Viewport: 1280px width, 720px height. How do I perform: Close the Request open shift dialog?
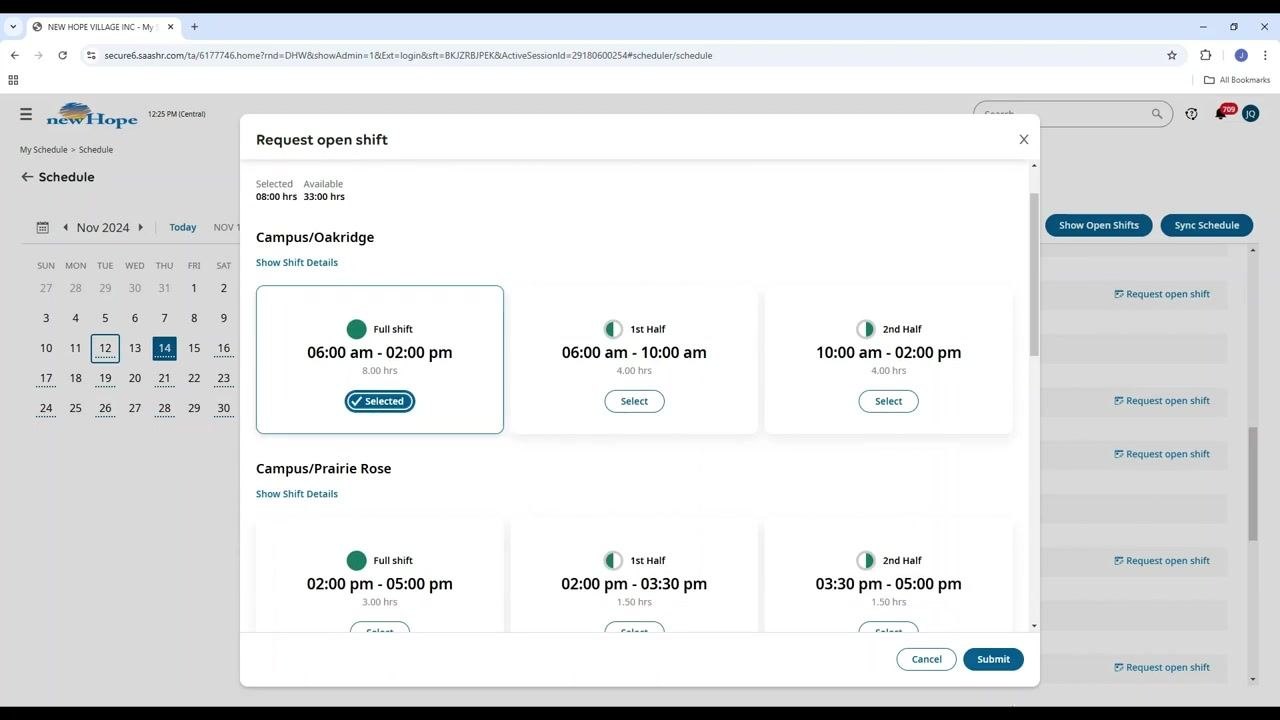1023,140
